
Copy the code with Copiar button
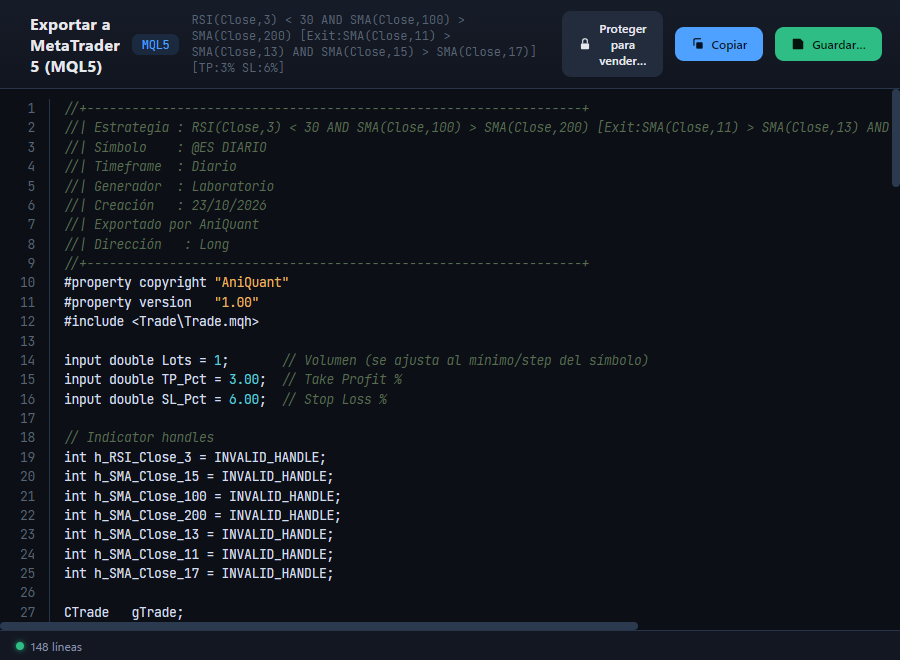click(719, 44)
